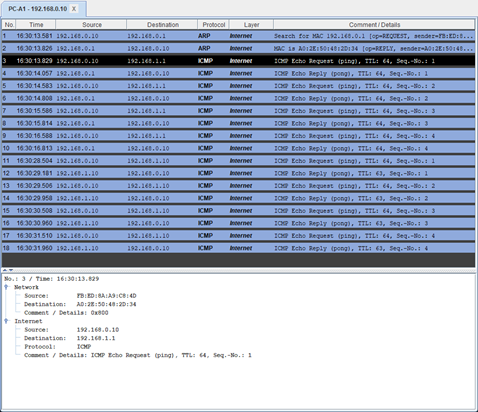Screen dimensions: 478x412
Task: Select the PC-A1 - 192.168.0.10 tab
Action: pyautogui.click(x=38, y=9)
